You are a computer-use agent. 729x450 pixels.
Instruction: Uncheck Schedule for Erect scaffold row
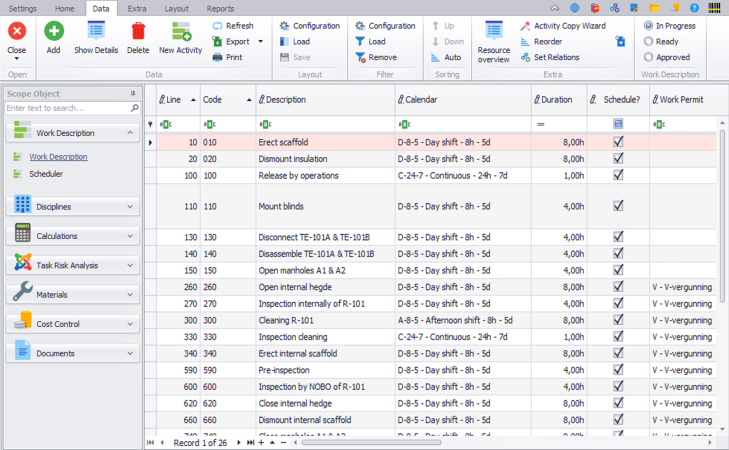point(618,143)
